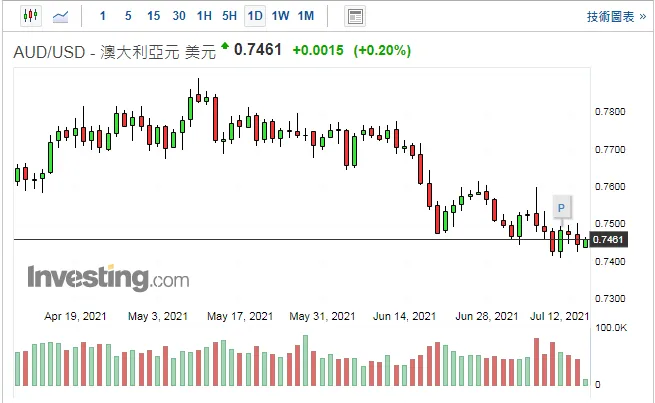Click the 0.7500 price axis label
Screen dimensions: 655x403
pyautogui.click(x=610, y=223)
